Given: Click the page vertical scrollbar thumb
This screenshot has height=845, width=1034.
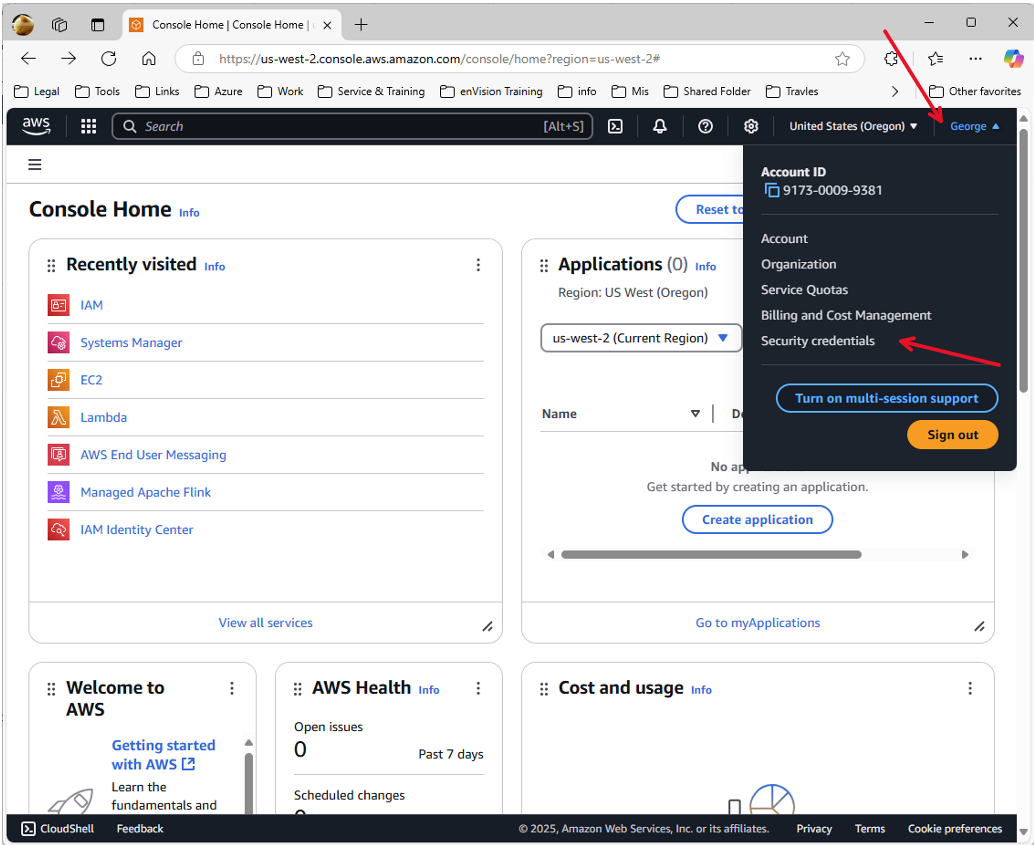Looking at the screenshot, I should [x=1023, y=261].
